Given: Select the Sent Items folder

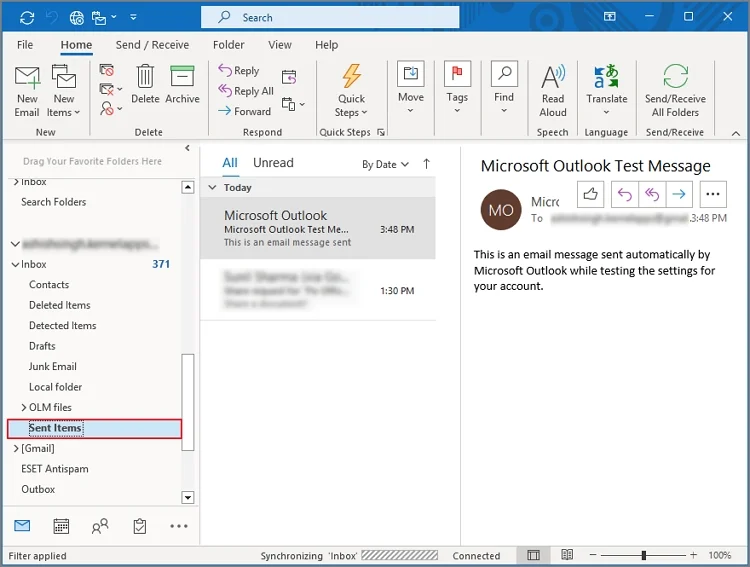Looking at the screenshot, I should click(x=95, y=428).
